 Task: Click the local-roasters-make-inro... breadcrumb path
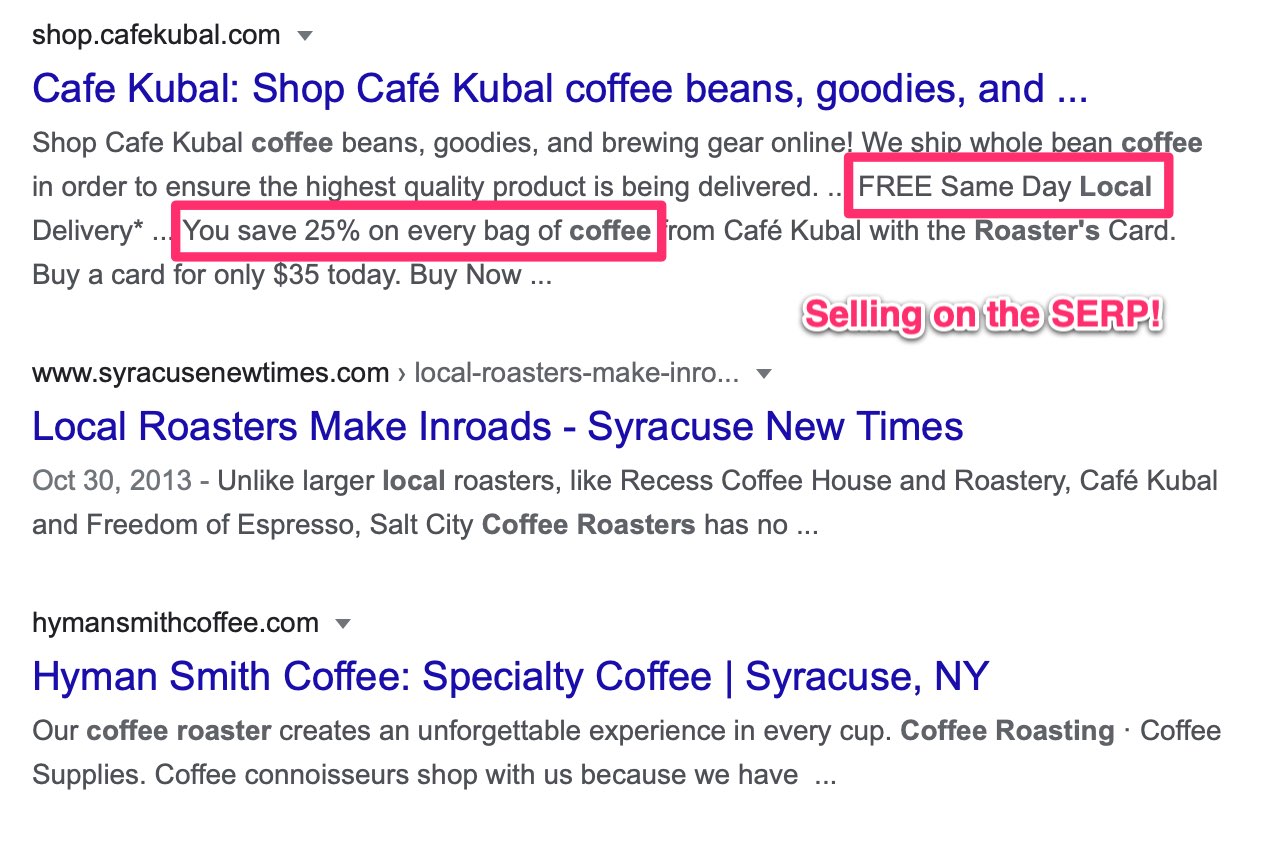coord(576,374)
